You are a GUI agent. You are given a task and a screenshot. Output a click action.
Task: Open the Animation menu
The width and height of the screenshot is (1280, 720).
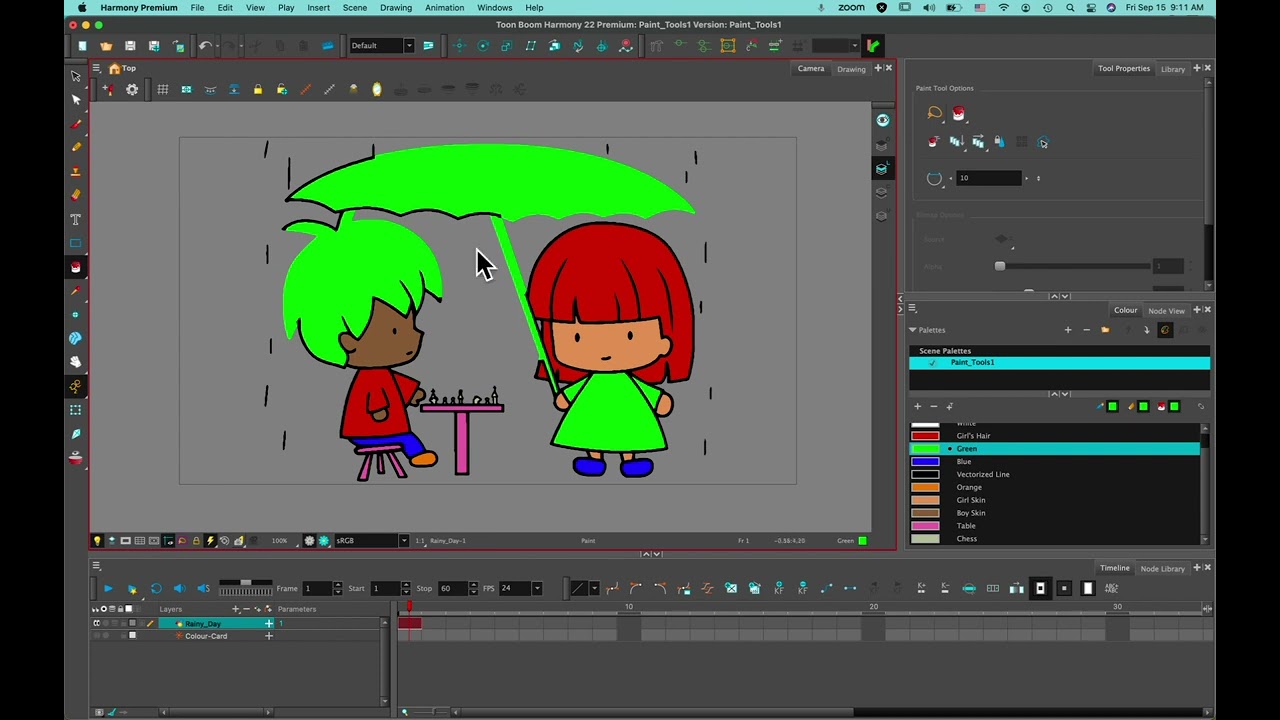pyautogui.click(x=444, y=8)
